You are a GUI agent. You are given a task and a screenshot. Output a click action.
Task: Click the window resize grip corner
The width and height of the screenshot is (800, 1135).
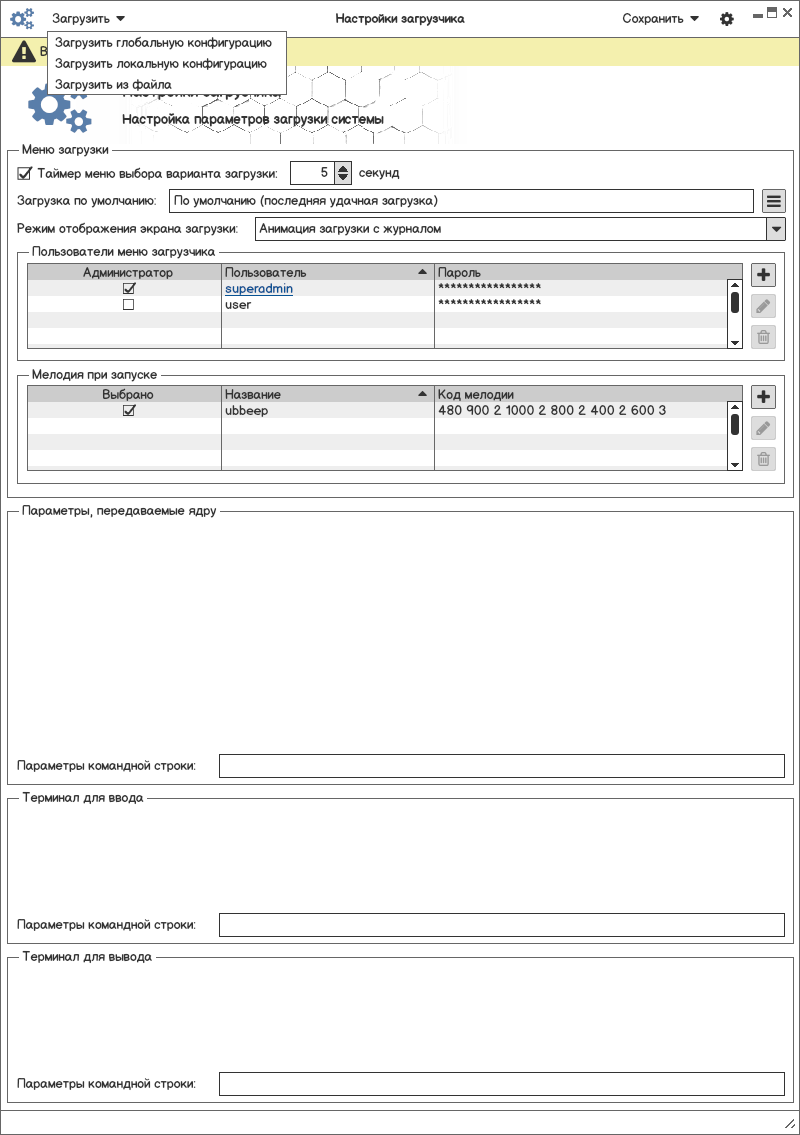(790, 1122)
